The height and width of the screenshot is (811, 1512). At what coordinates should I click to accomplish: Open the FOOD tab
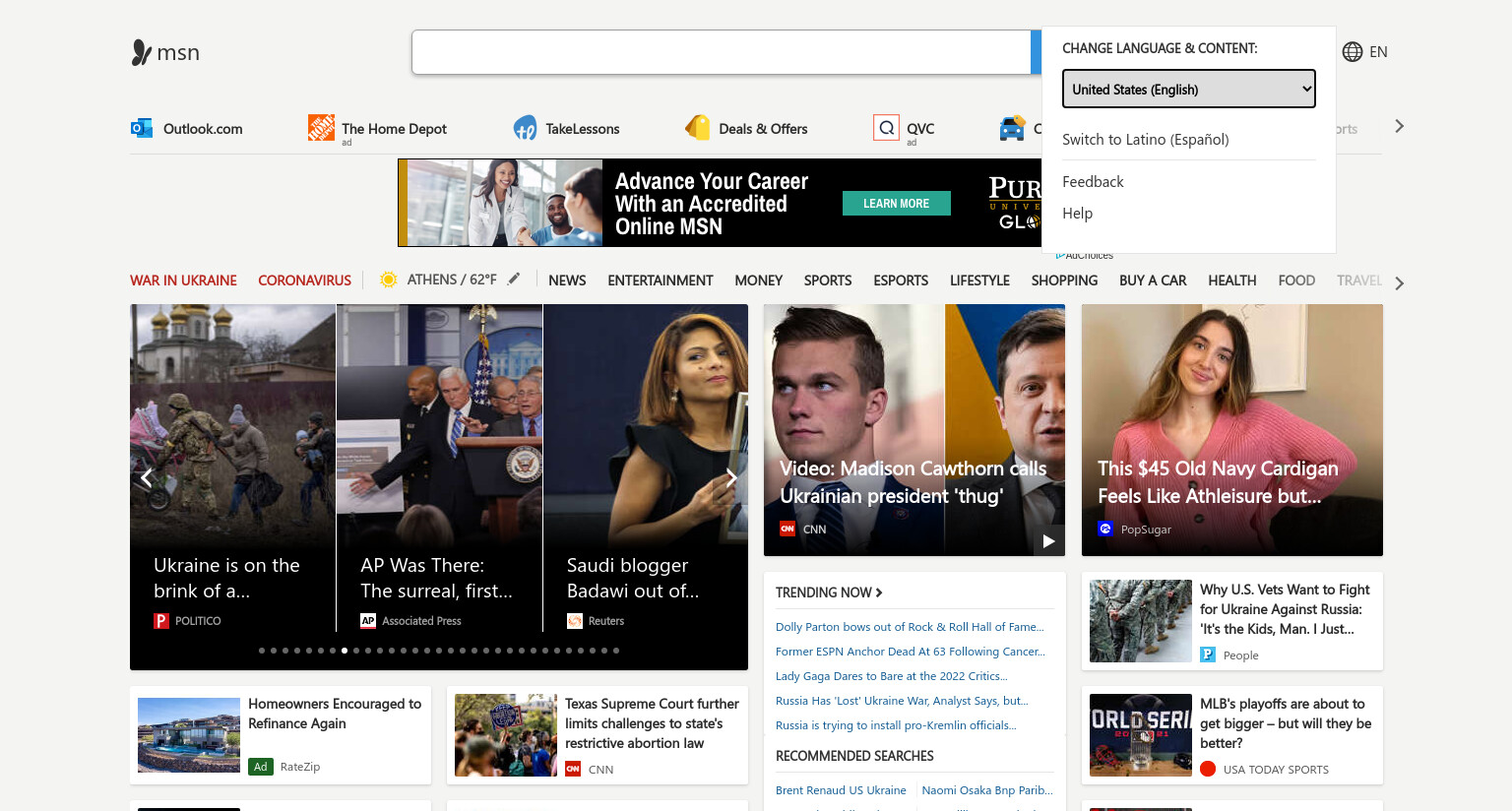coord(1296,281)
